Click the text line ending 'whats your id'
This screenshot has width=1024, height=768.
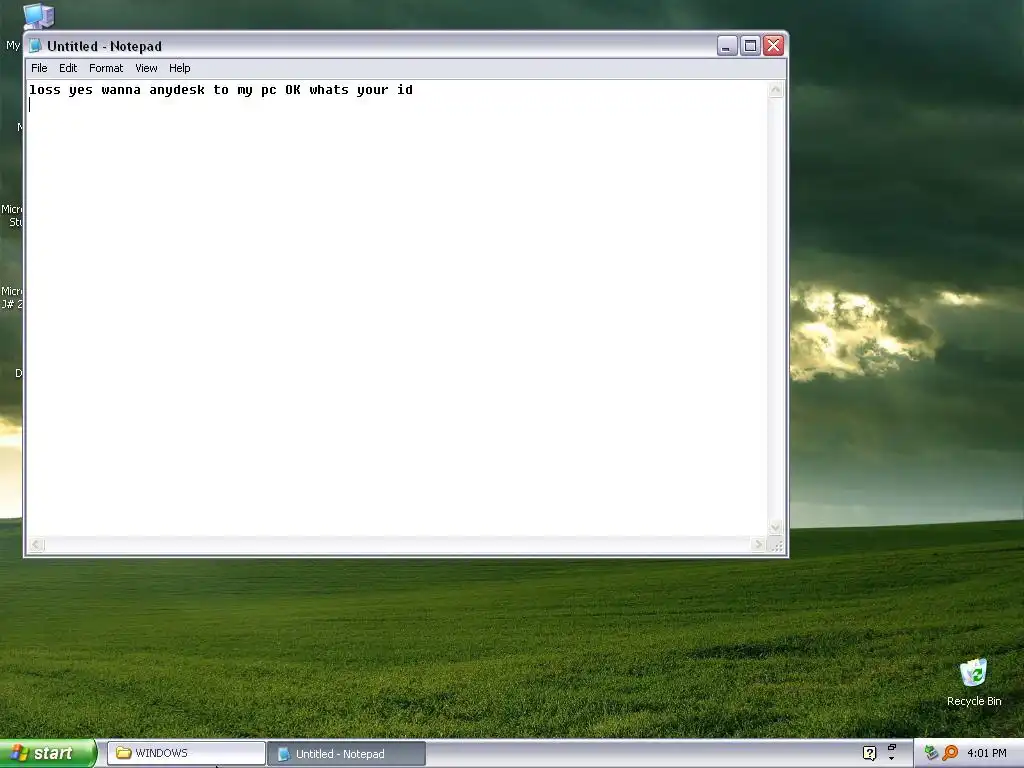(221, 89)
